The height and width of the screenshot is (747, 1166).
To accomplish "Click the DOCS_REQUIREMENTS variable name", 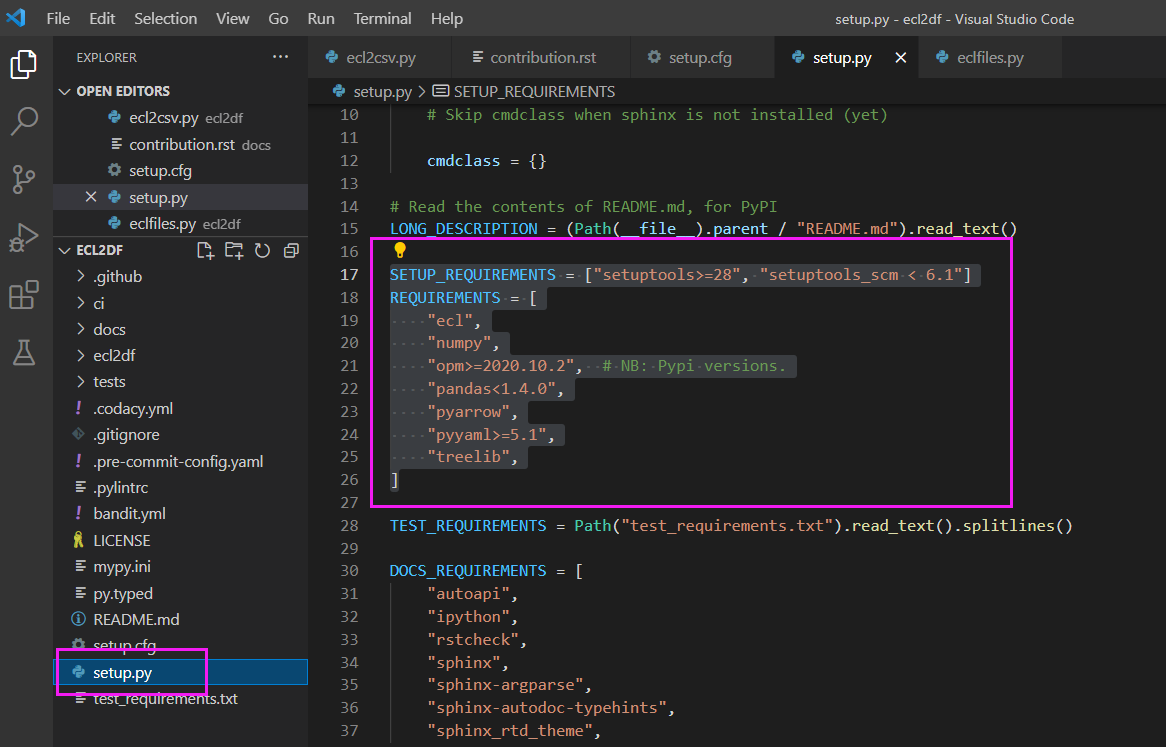I will coord(468,571).
